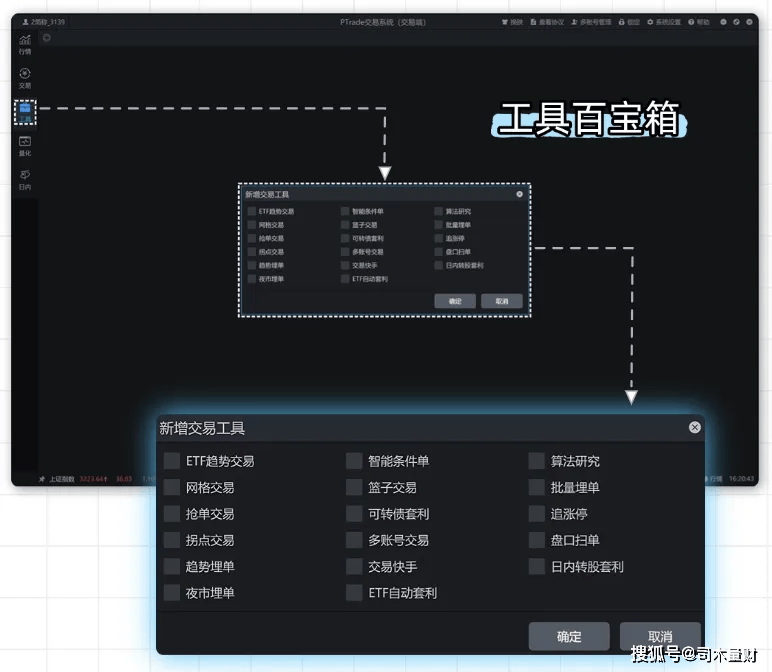Viewport: 772px width, 672px height.
Task: Click the 锁定 lock item in title bar
Action: coord(629,22)
